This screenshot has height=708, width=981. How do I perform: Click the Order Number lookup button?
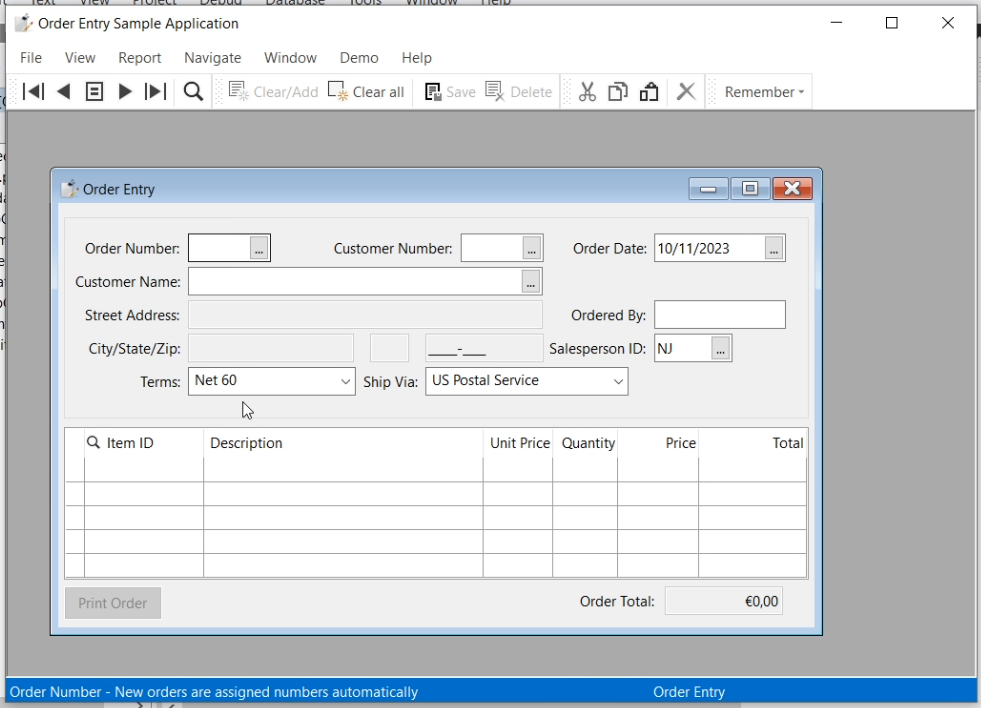coord(259,248)
